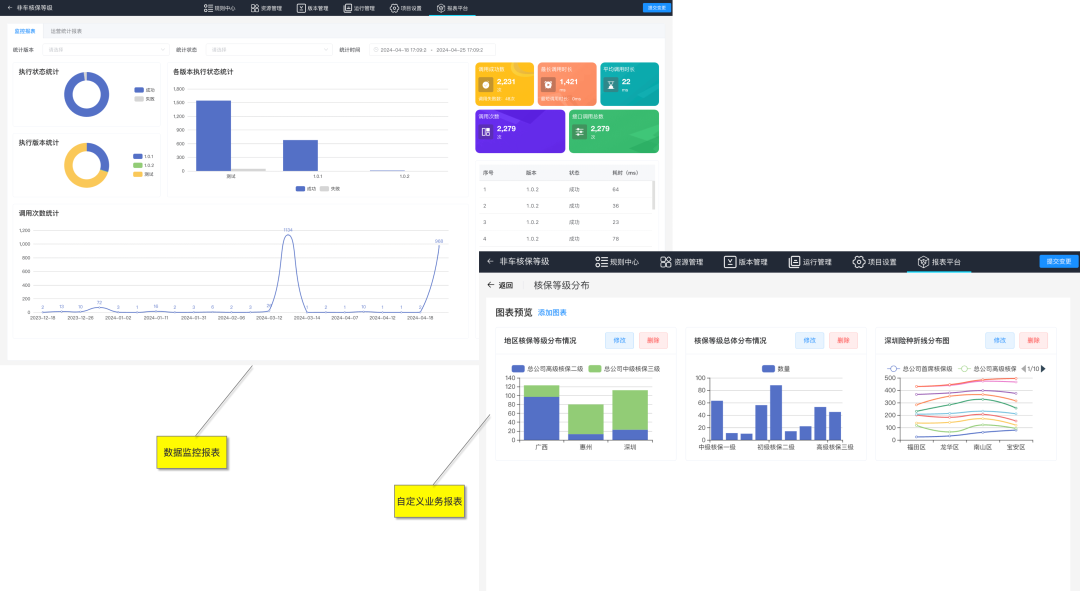1080x591 pixels.
Task: Open 运行管理 icon in the lower window's navbar
Action: click(x=794, y=262)
